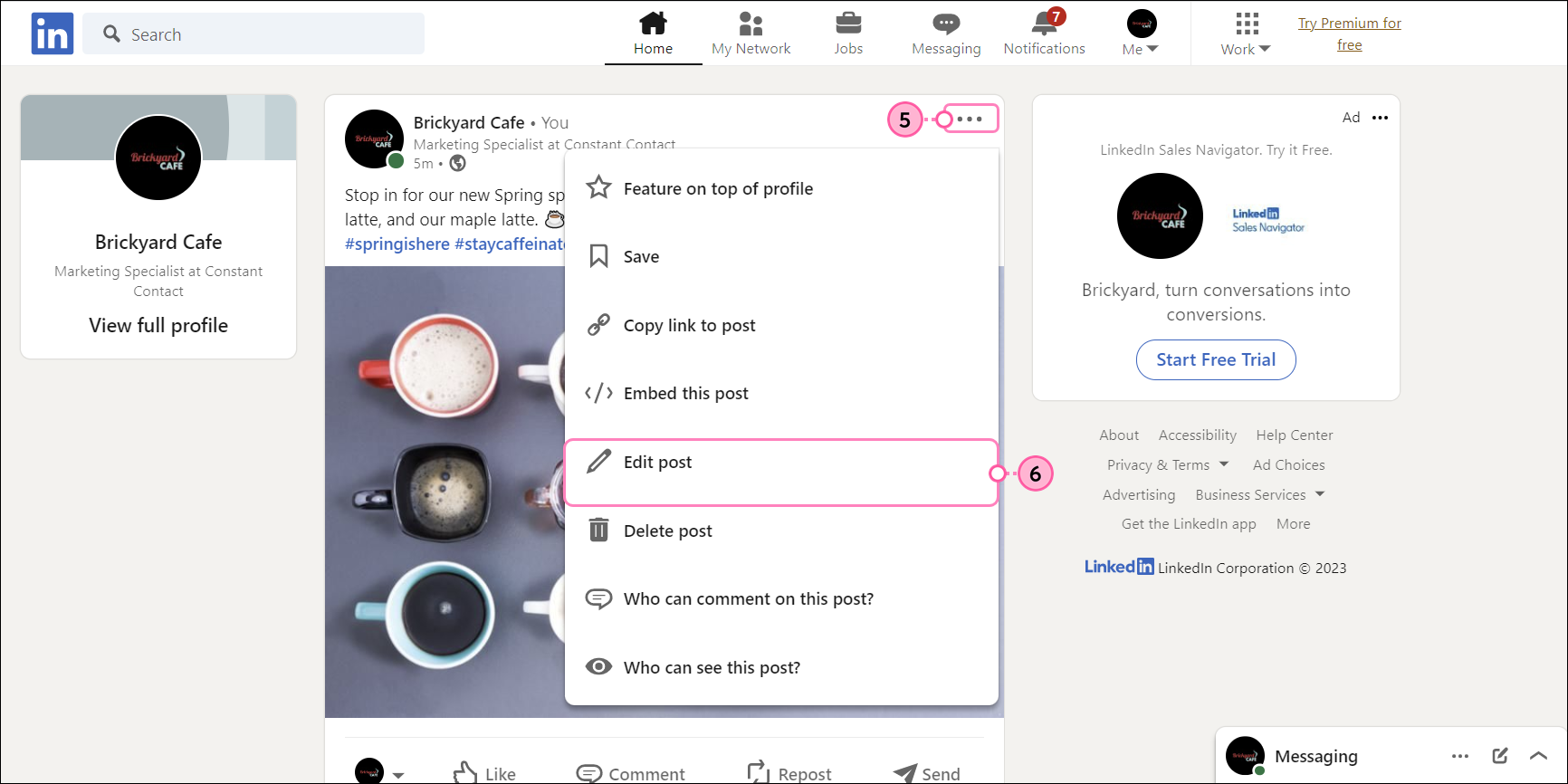Open the About footer link

(x=1119, y=435)
